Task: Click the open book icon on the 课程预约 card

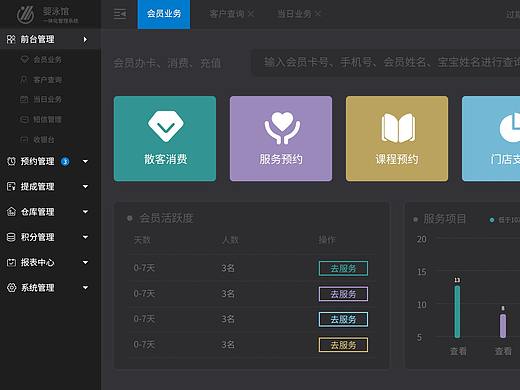Action: pos(398,128)
